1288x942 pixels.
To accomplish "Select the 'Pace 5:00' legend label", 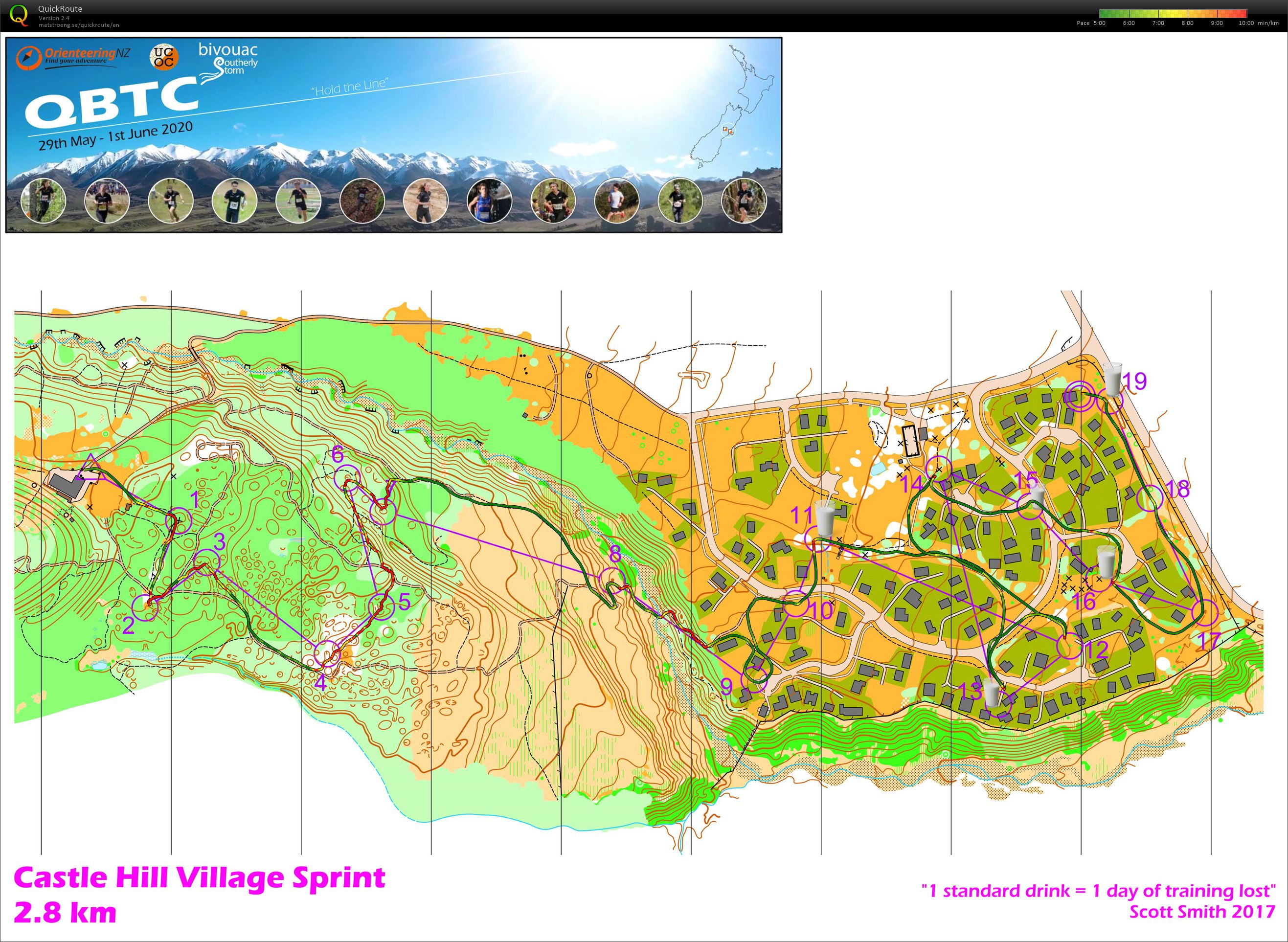I will 1091,23.
